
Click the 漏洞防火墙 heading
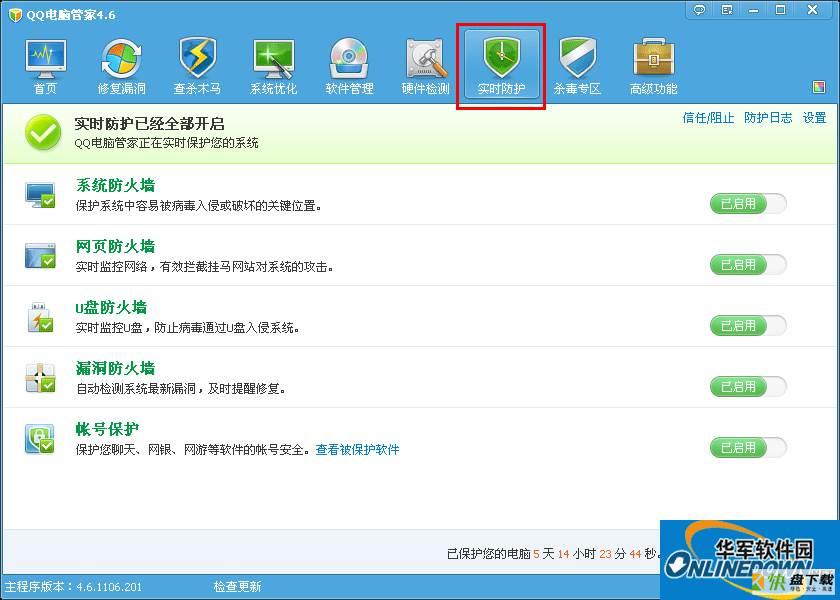click(115, 369)
